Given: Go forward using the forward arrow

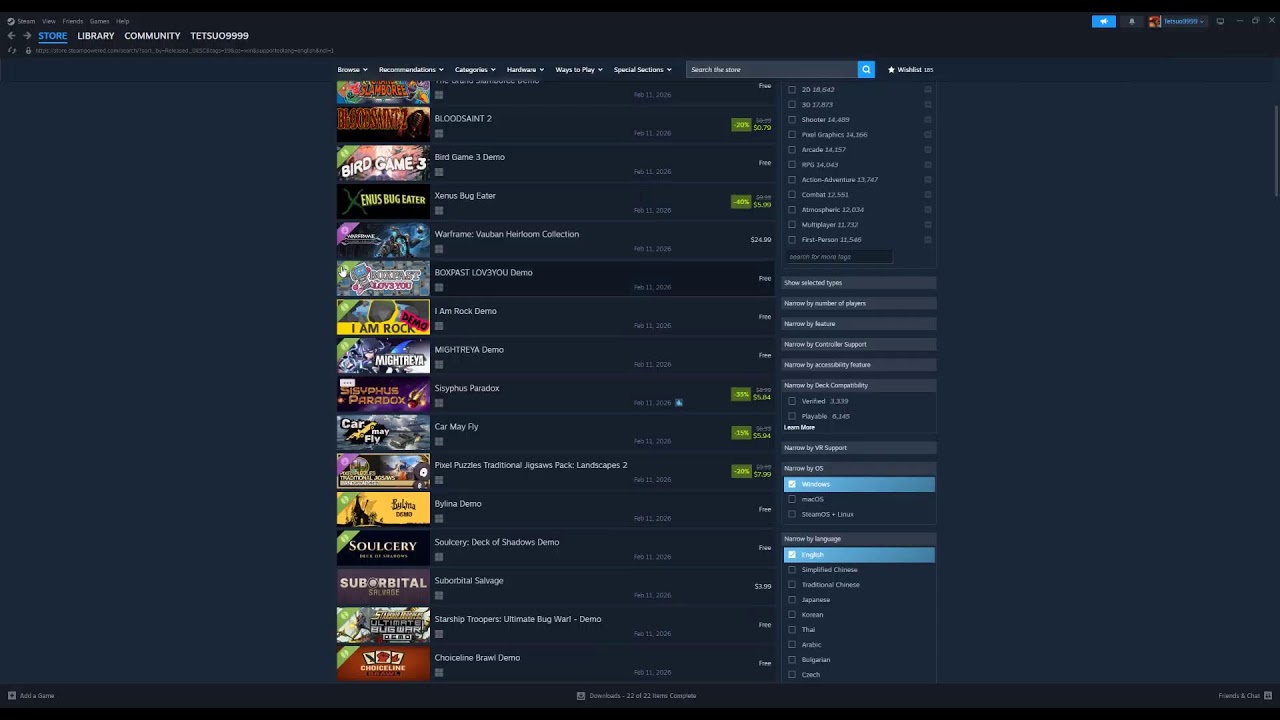Looking at the screenshot, I should point(28,36).
